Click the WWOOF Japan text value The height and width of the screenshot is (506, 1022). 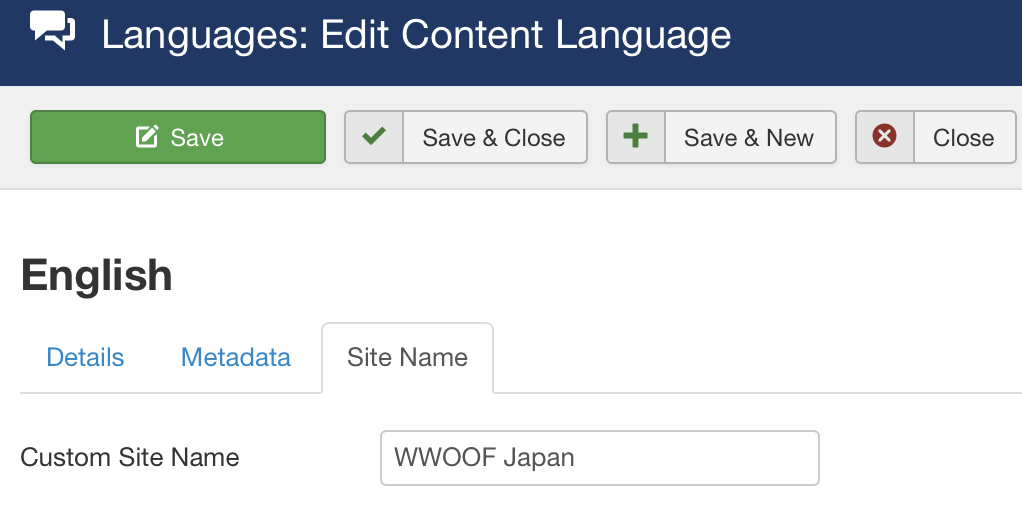pyautogui.click(x=484, y=458)
